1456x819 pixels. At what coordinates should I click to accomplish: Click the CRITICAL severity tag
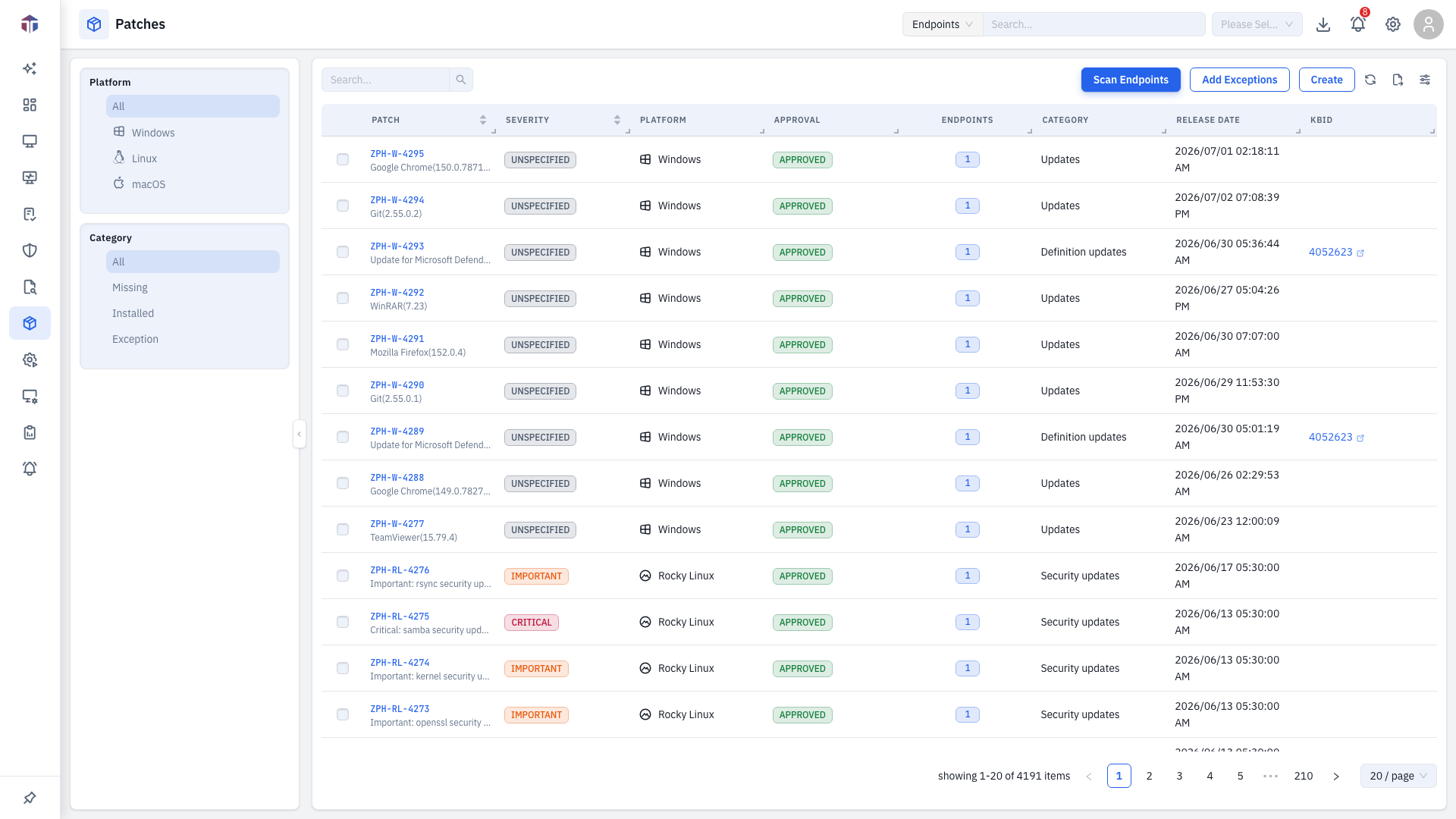point(532,623)
